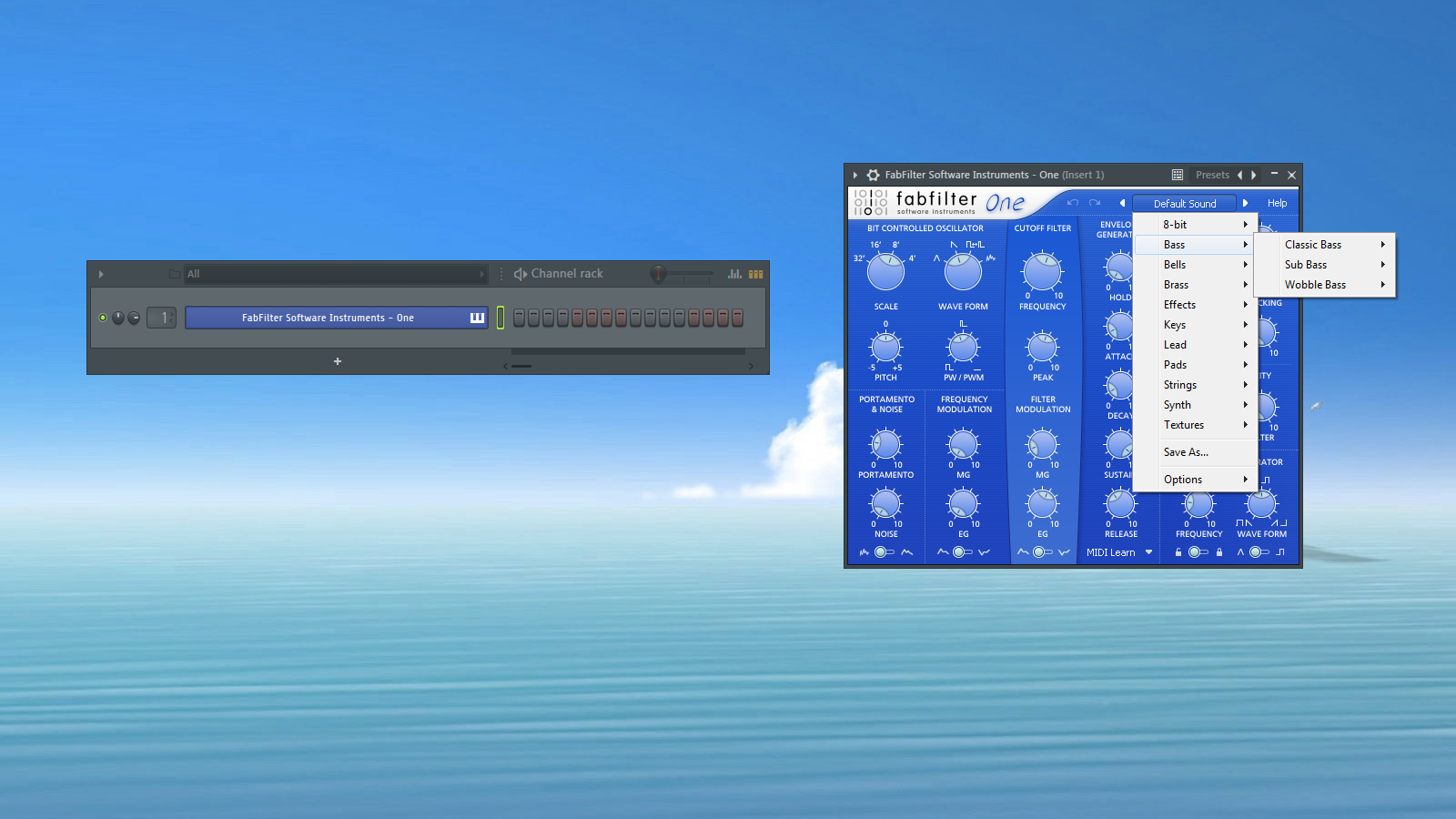The image size is (1456, 819).
Task: Toggle the noise type switch
Action: pyautogui.click(x=885, y=552)
